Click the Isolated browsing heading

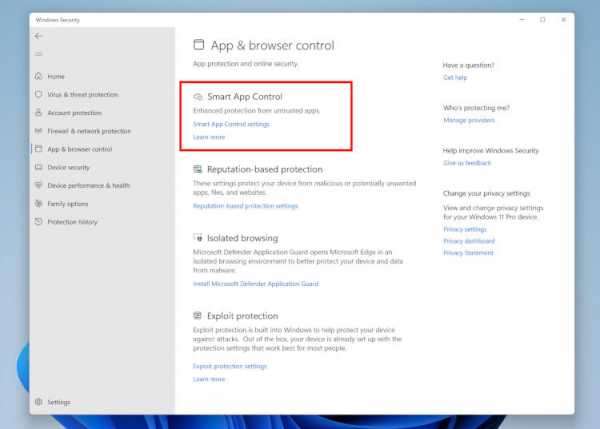[x=243, y=238]
